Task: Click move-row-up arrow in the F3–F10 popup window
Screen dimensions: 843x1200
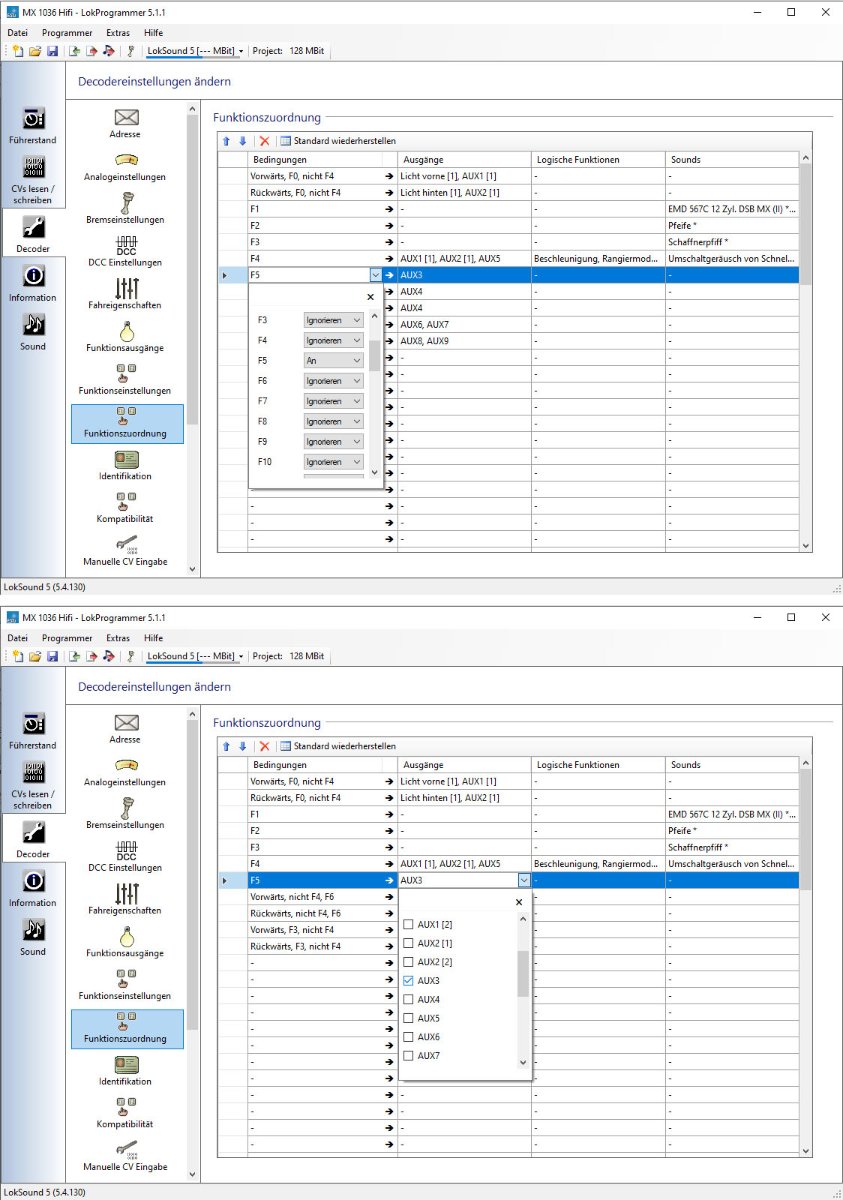Action: (x=227, y=141)
